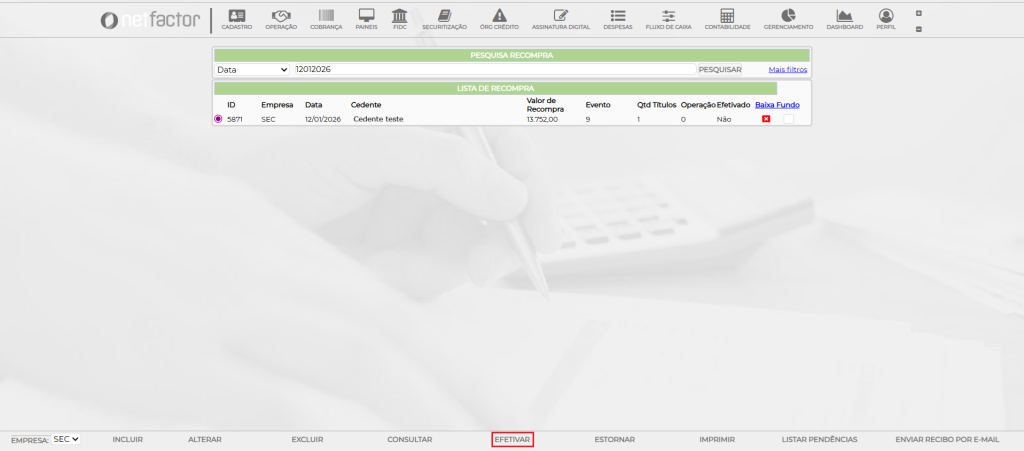
Task: Toggle the Fundo checkbox in the row
Action: click(788, 119)
